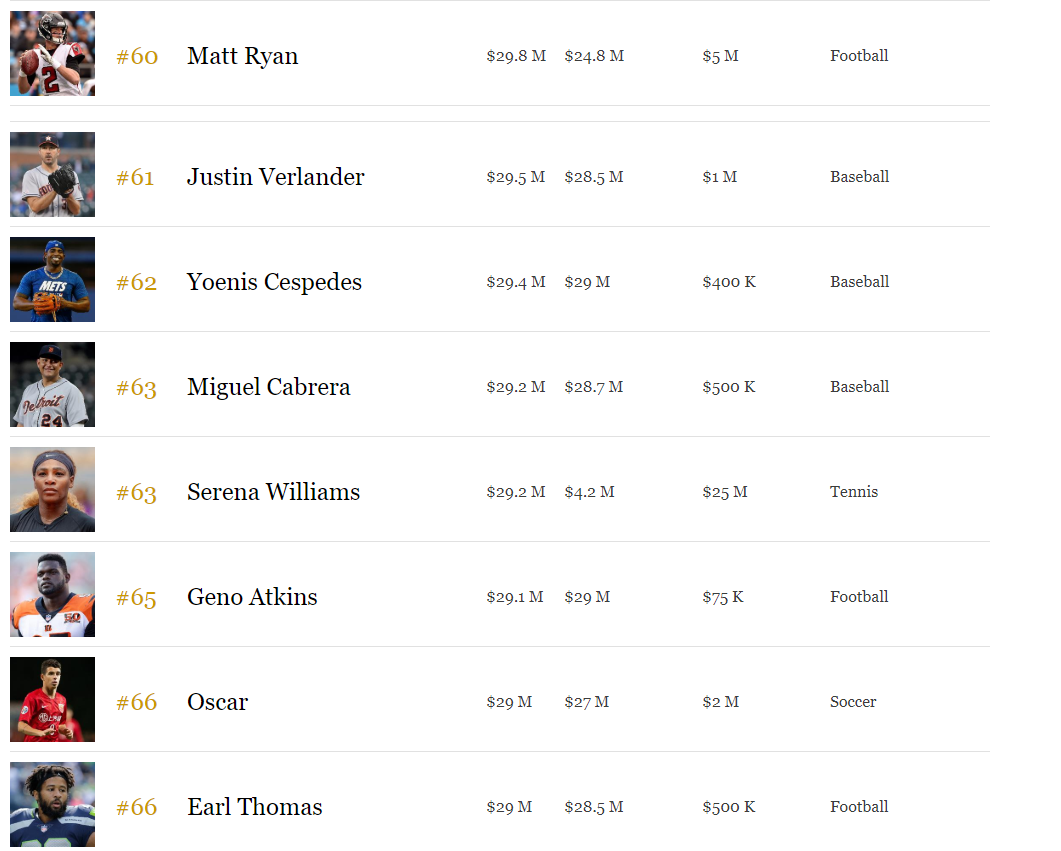Click Matt Ryan's photo thumbnail
This screenshot has height=851, width=1061.
[x=52, y=54]
